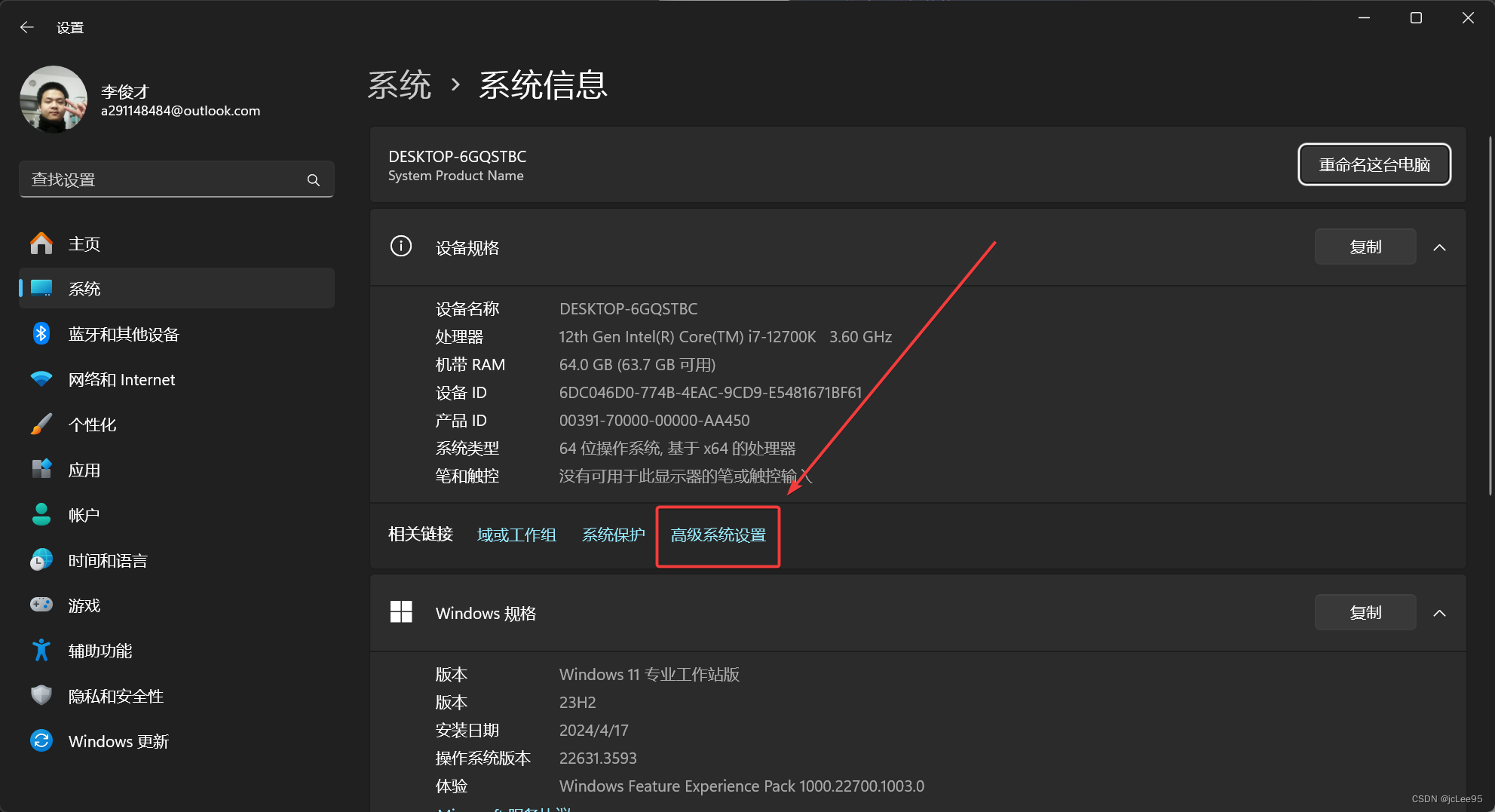Open 网络和 Internet settings

(176, 378)
